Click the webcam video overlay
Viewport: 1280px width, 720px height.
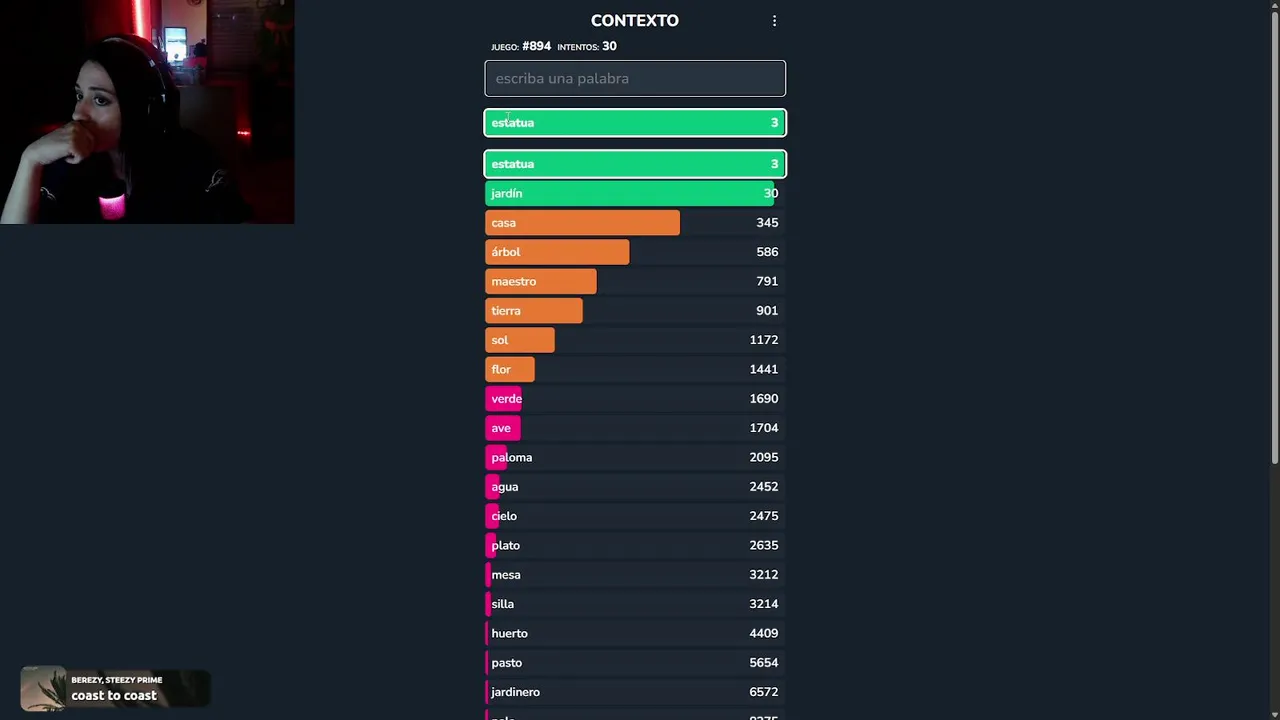click(x=147, y=112)
